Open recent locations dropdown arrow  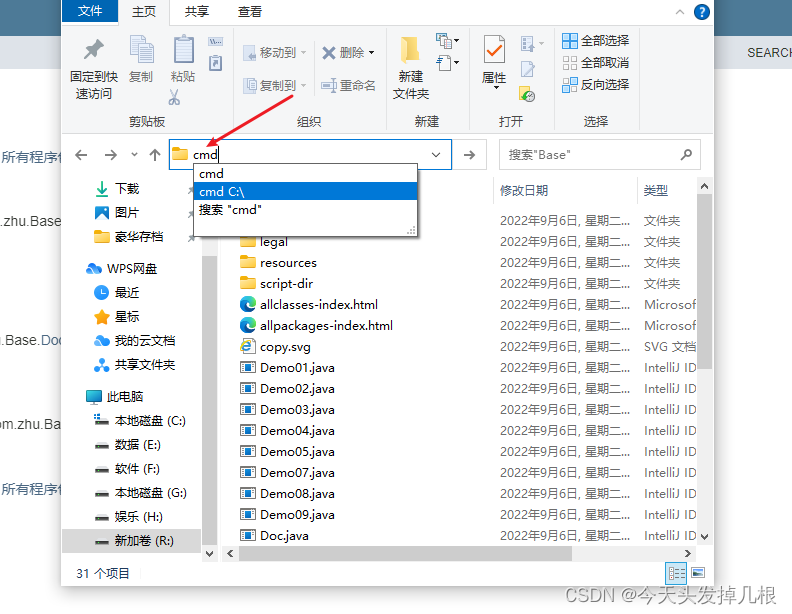tap(134, 155)
